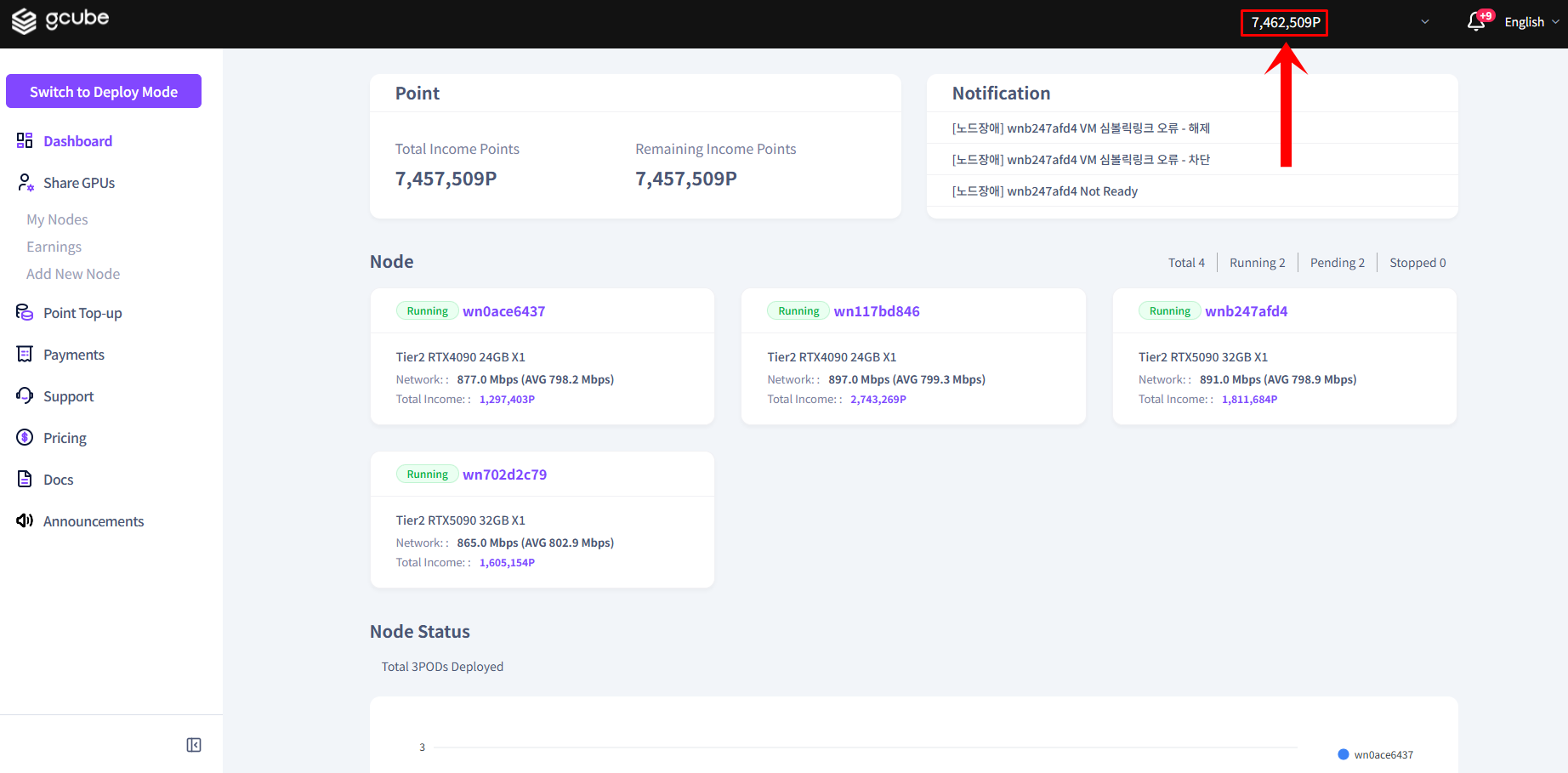Click the 7,462,509P header balance
Image resolution: width=1568 pixels, height=773 pixels.
1285,22
